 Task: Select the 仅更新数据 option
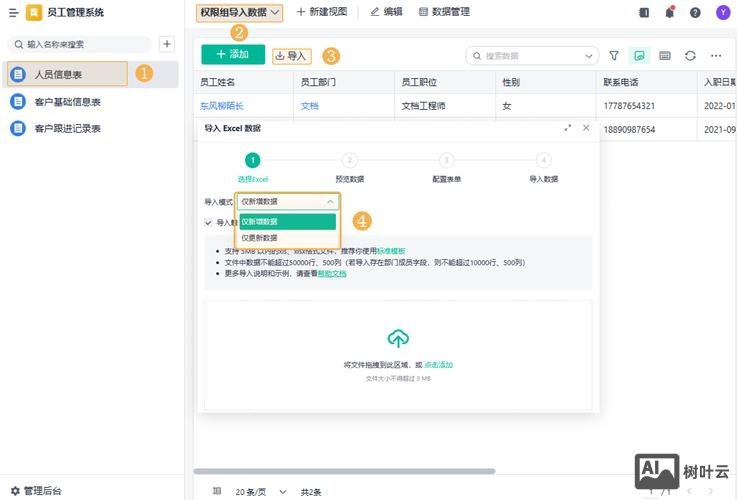[x=288, y=238]
